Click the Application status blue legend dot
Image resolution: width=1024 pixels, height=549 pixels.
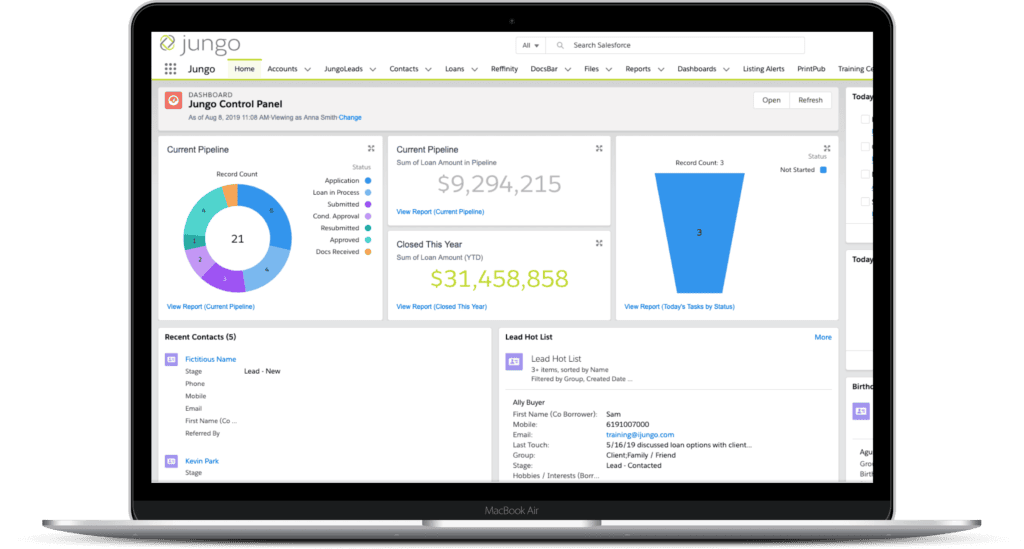(x=368, y=180)
